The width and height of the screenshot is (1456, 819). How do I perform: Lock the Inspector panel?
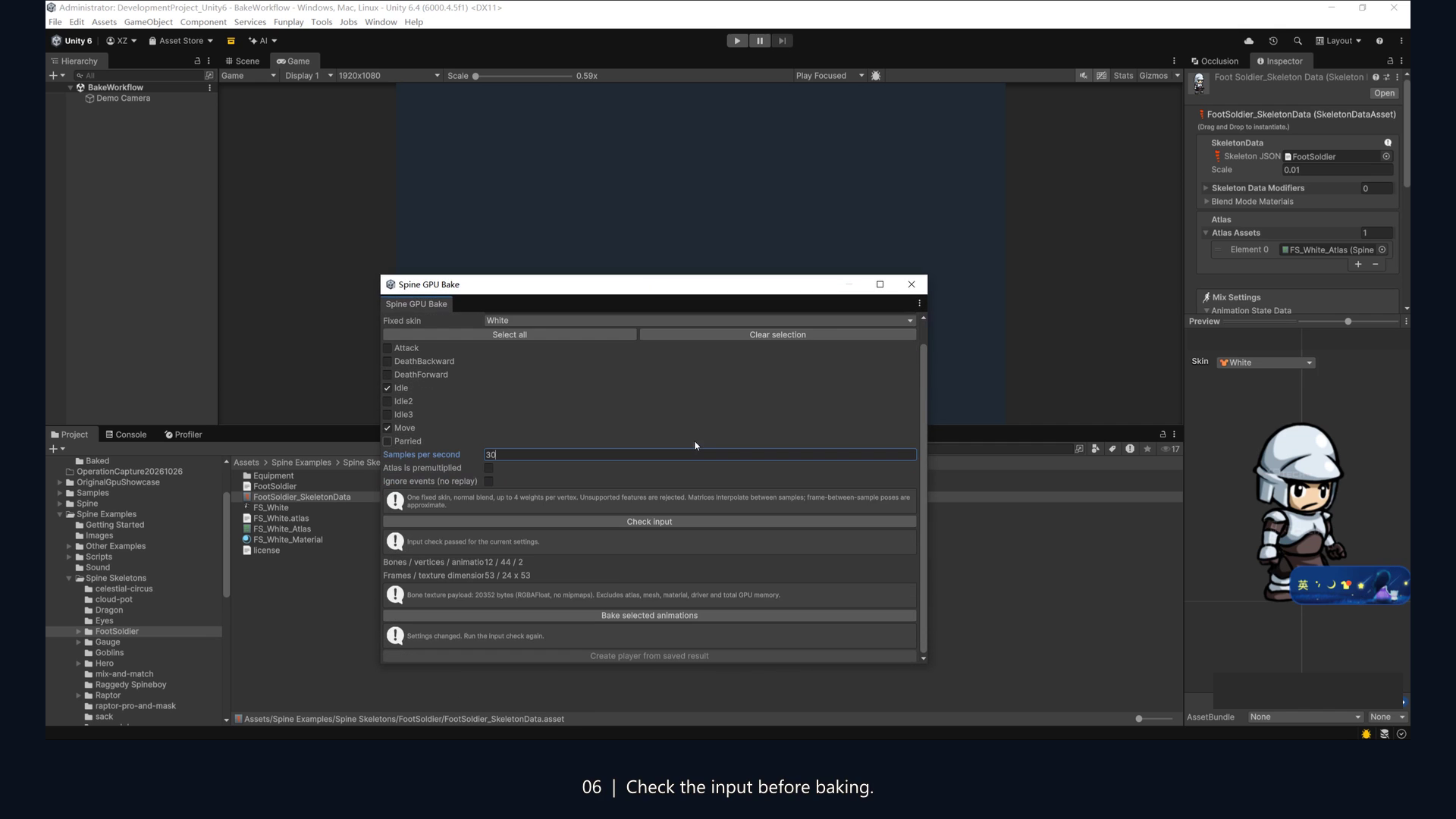click(x=1390, y=61)
